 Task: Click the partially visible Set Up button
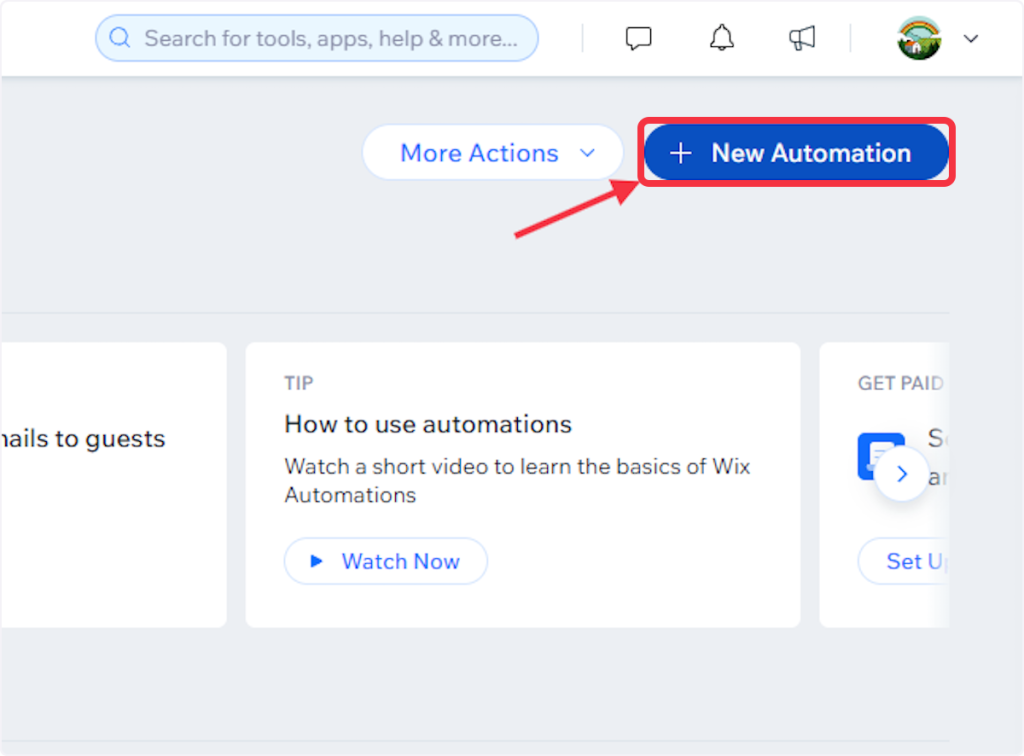[x=902, y=561]
